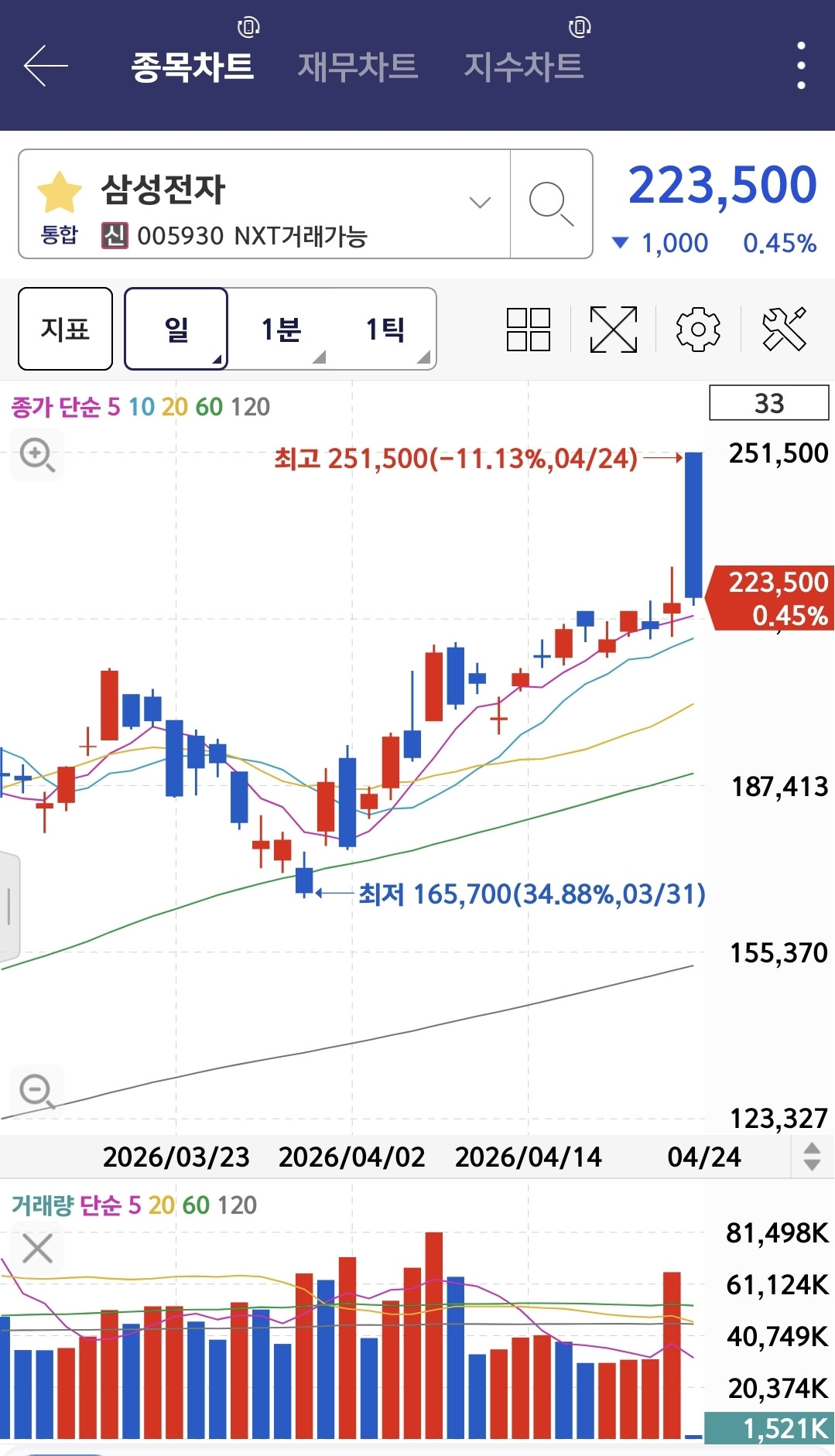Zoom in the chart with magnifier plus
The image size is (835, 1456).
[x=36, y=454]
